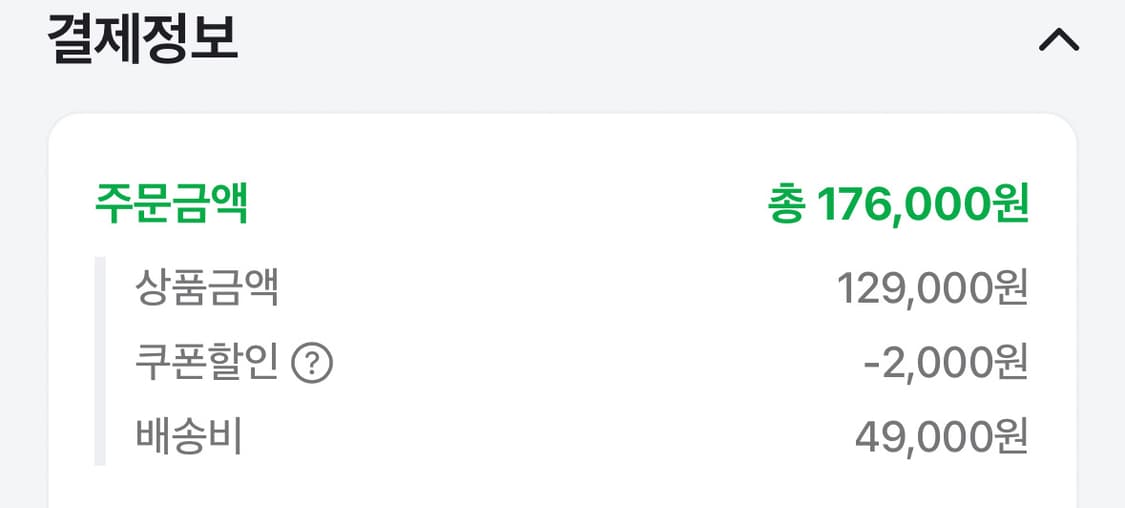Click the product amount 129,000원

(932, 289)
